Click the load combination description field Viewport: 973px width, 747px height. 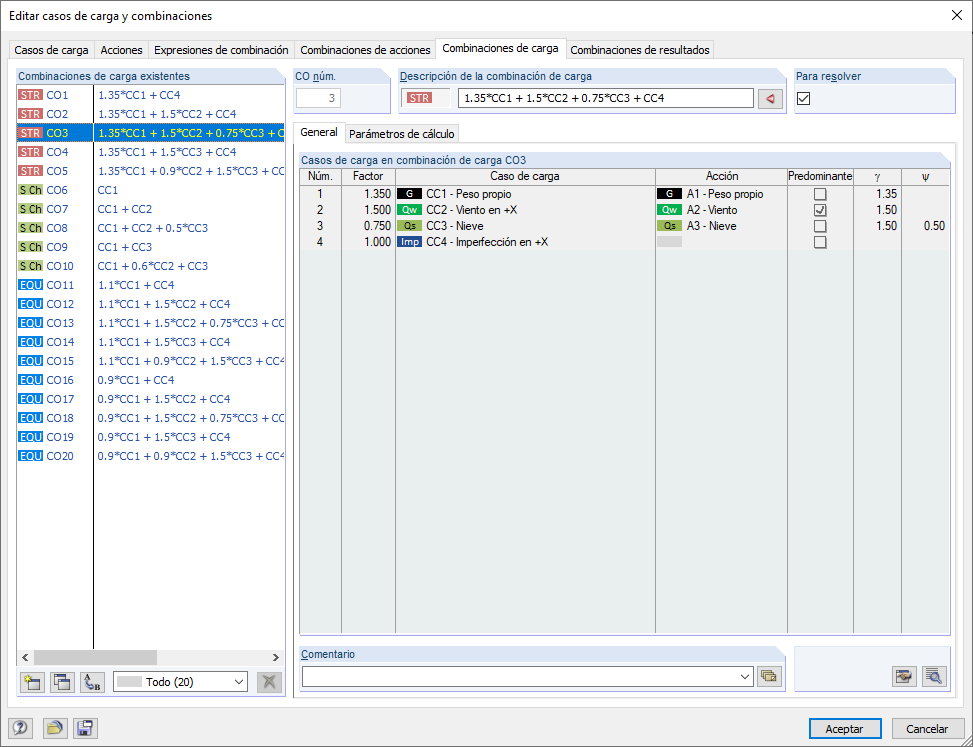606,98
